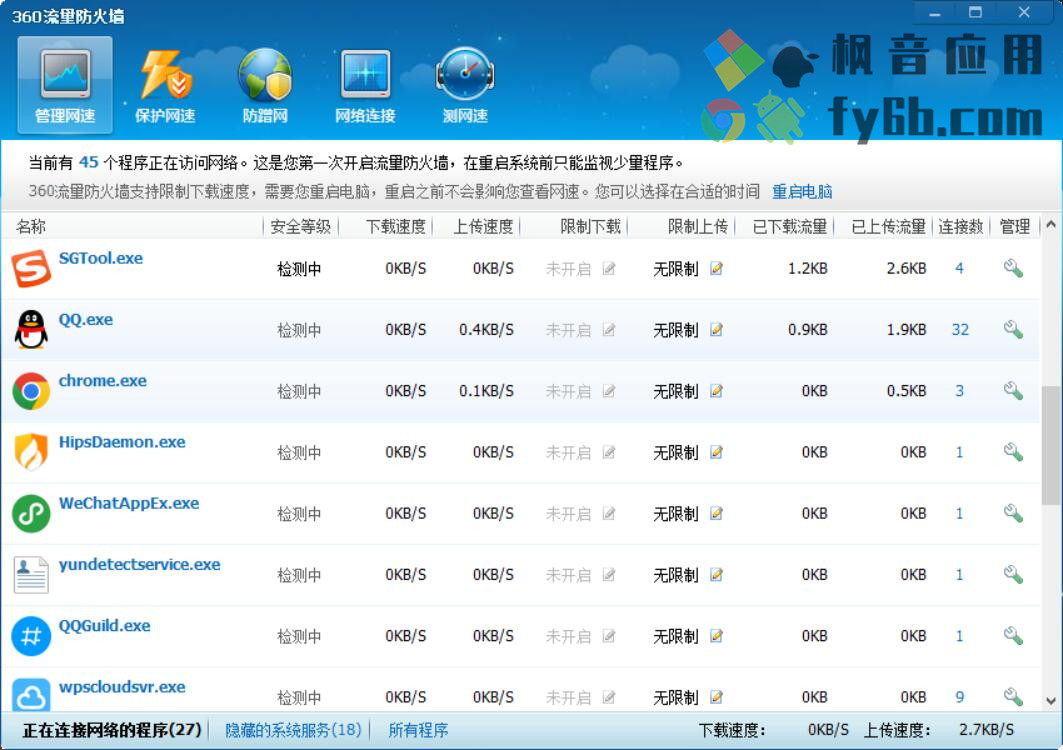
Task: Edit download limit for SGTool.exe
Action: [609, 269]
